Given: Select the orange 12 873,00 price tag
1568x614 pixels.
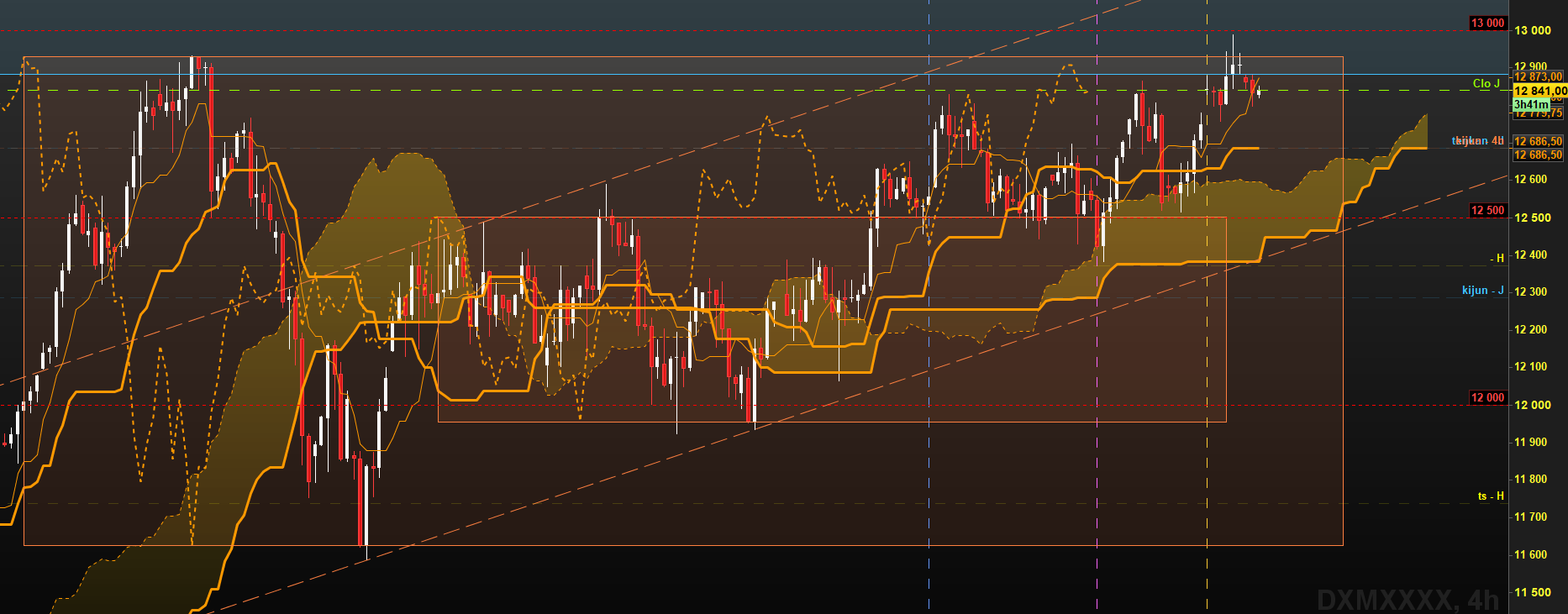Looking at the screenshot, I should (x=1539, y=76).
